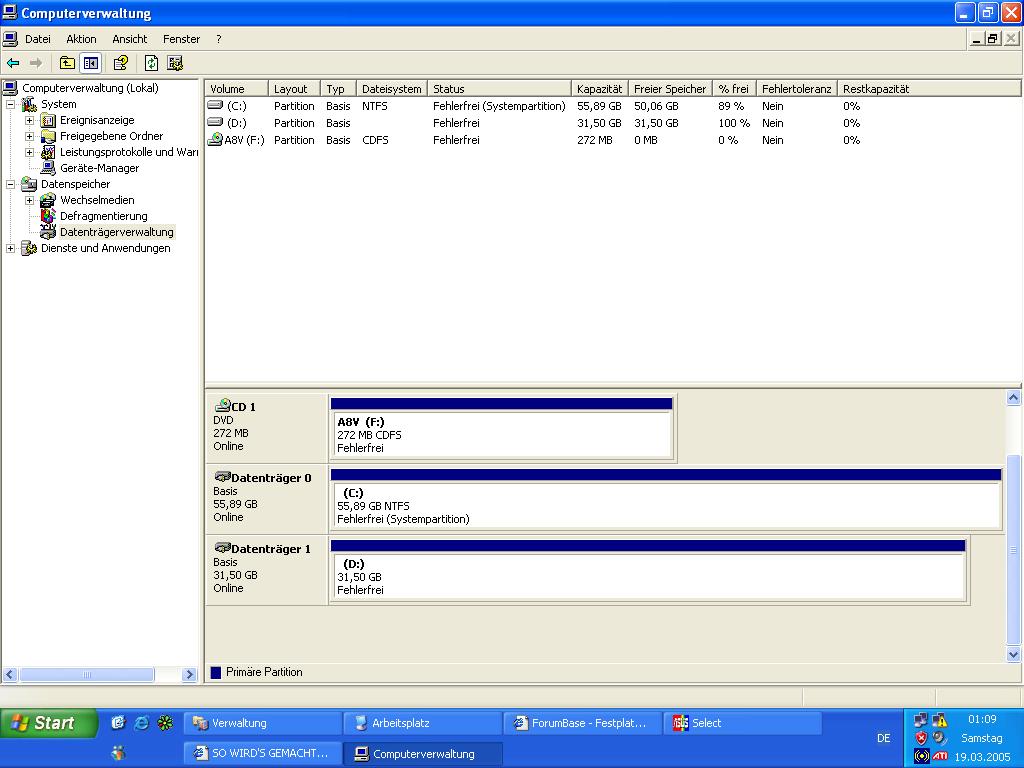The height and width of the screenshot is (768, 1024).
Task: Open the Datei menu
Action: [38, 39]
